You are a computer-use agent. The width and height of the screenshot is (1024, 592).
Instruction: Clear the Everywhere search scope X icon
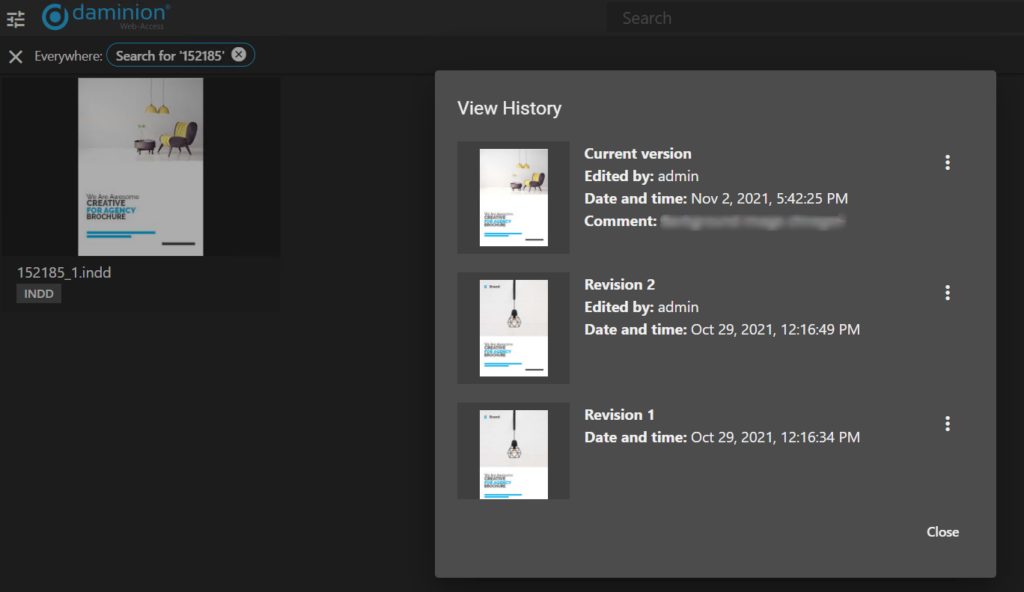point(15,56)
